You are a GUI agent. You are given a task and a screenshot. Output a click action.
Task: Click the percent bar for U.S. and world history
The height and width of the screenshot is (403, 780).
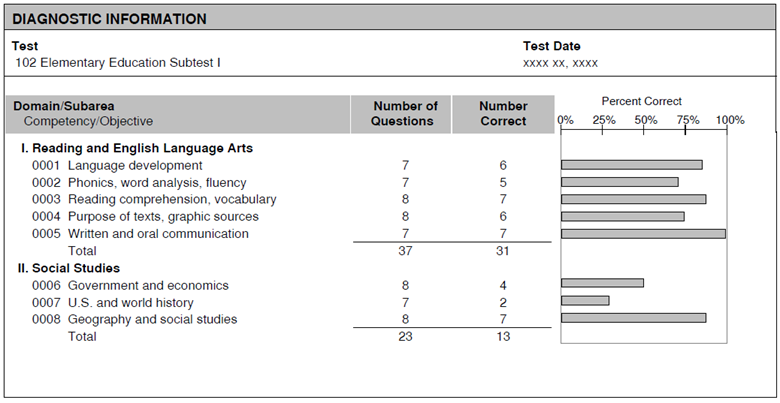coord(585,300)
